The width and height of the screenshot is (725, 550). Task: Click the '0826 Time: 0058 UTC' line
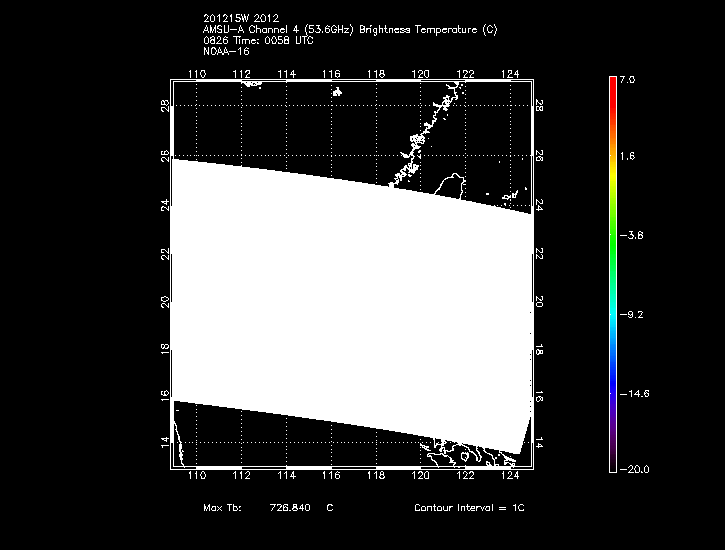point(258,41)
